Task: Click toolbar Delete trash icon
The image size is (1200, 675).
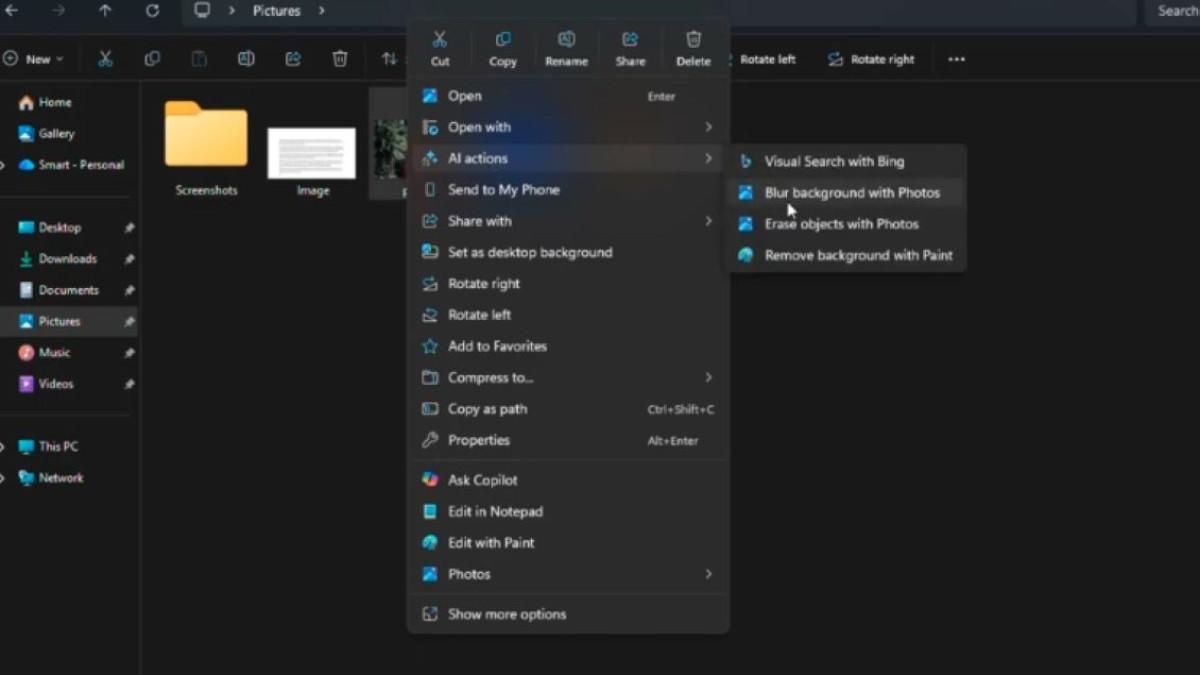Action: point(340,59)
